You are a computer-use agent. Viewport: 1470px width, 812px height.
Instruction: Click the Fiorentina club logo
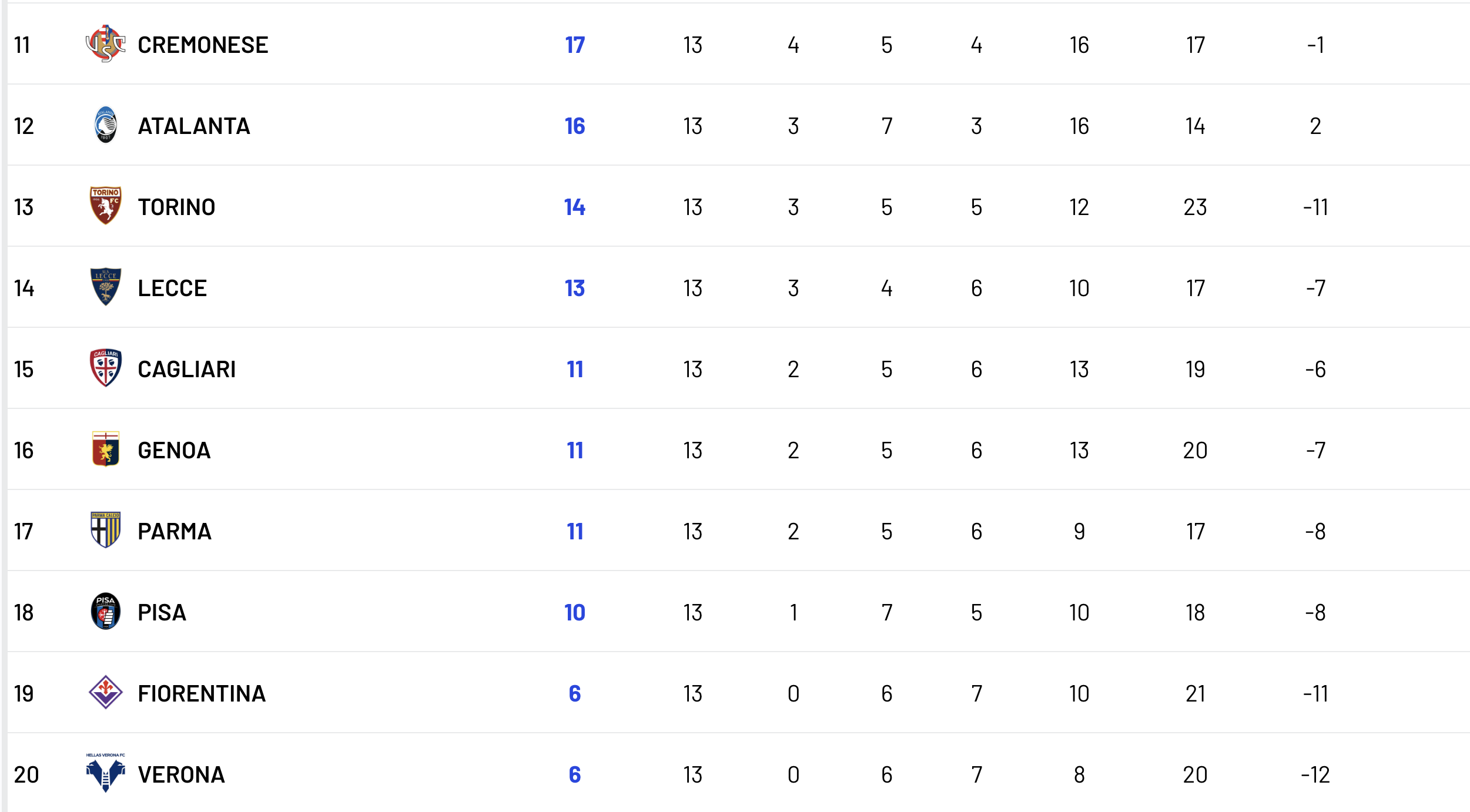coord(106,693)
